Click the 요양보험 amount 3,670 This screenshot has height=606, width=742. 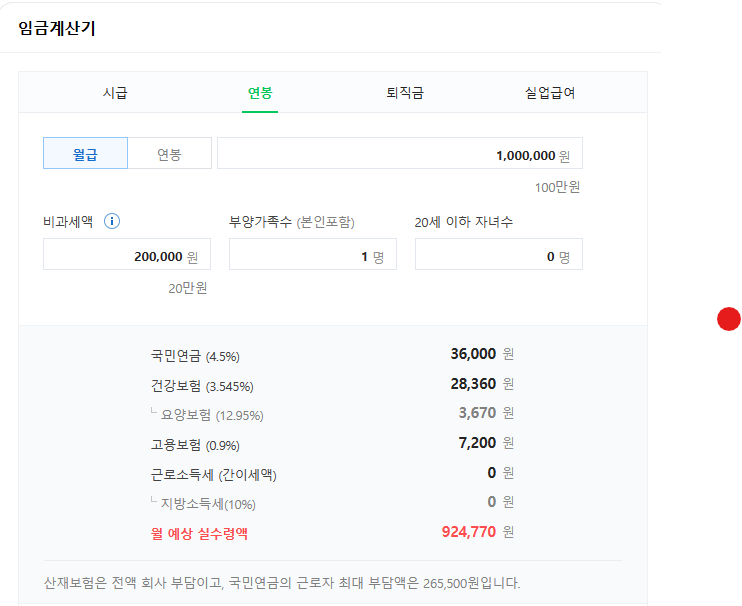tap(476, 413)
